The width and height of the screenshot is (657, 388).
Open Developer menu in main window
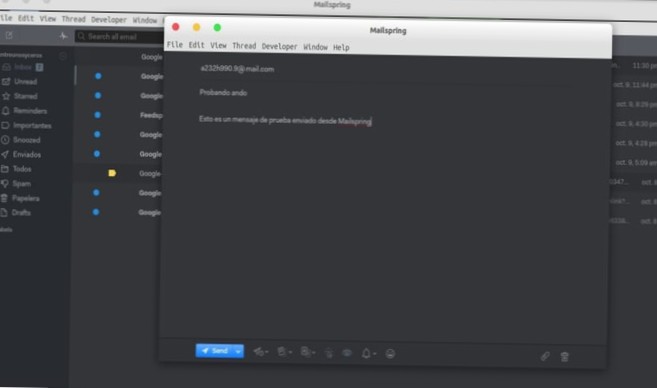[x=109, y=20]
